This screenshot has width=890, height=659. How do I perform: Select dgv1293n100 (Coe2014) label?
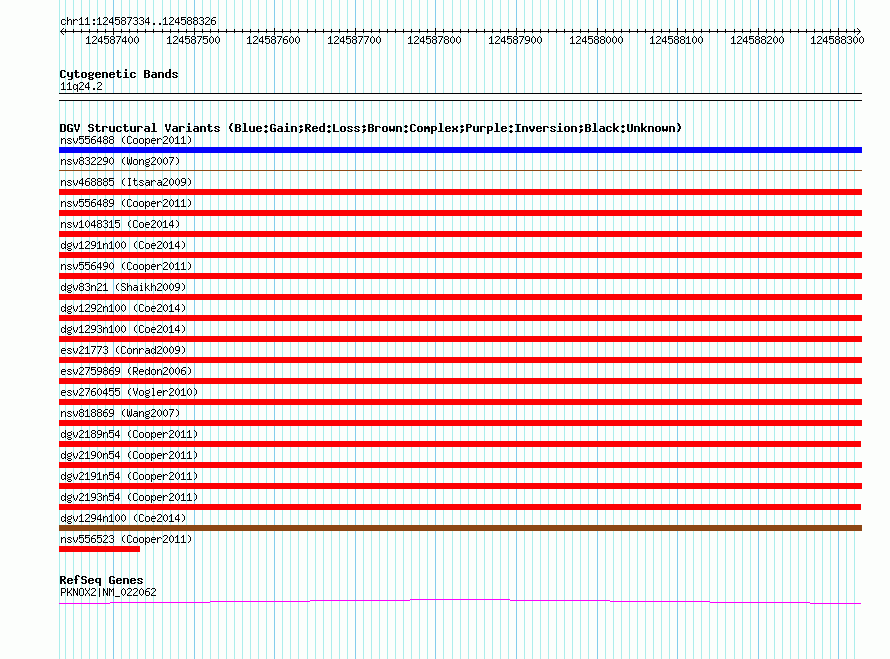(123, 329)
